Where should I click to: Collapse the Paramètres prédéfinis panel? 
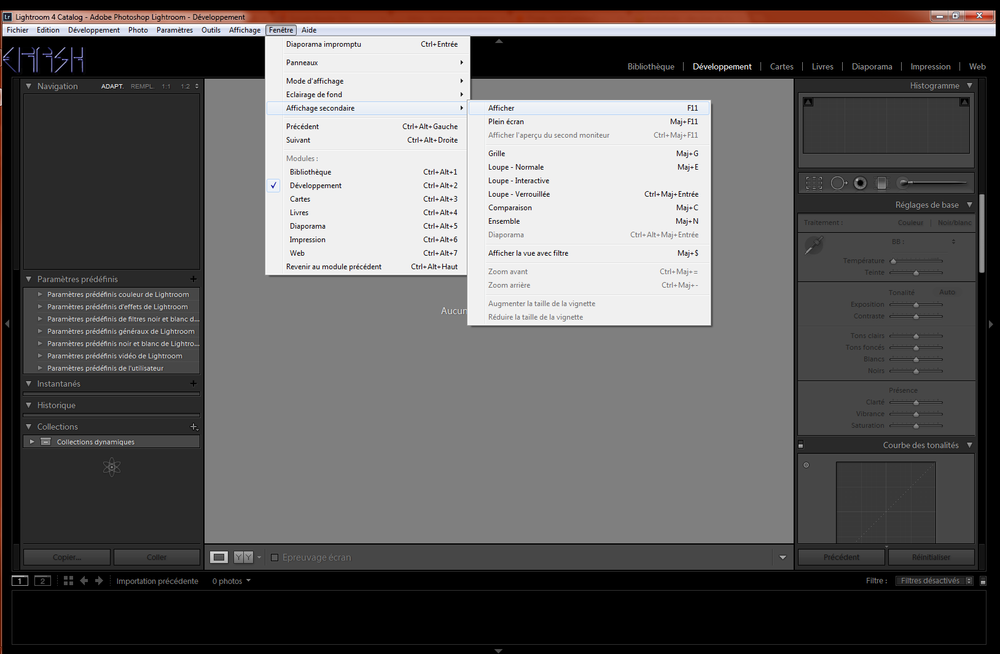(x=29, y=279)
